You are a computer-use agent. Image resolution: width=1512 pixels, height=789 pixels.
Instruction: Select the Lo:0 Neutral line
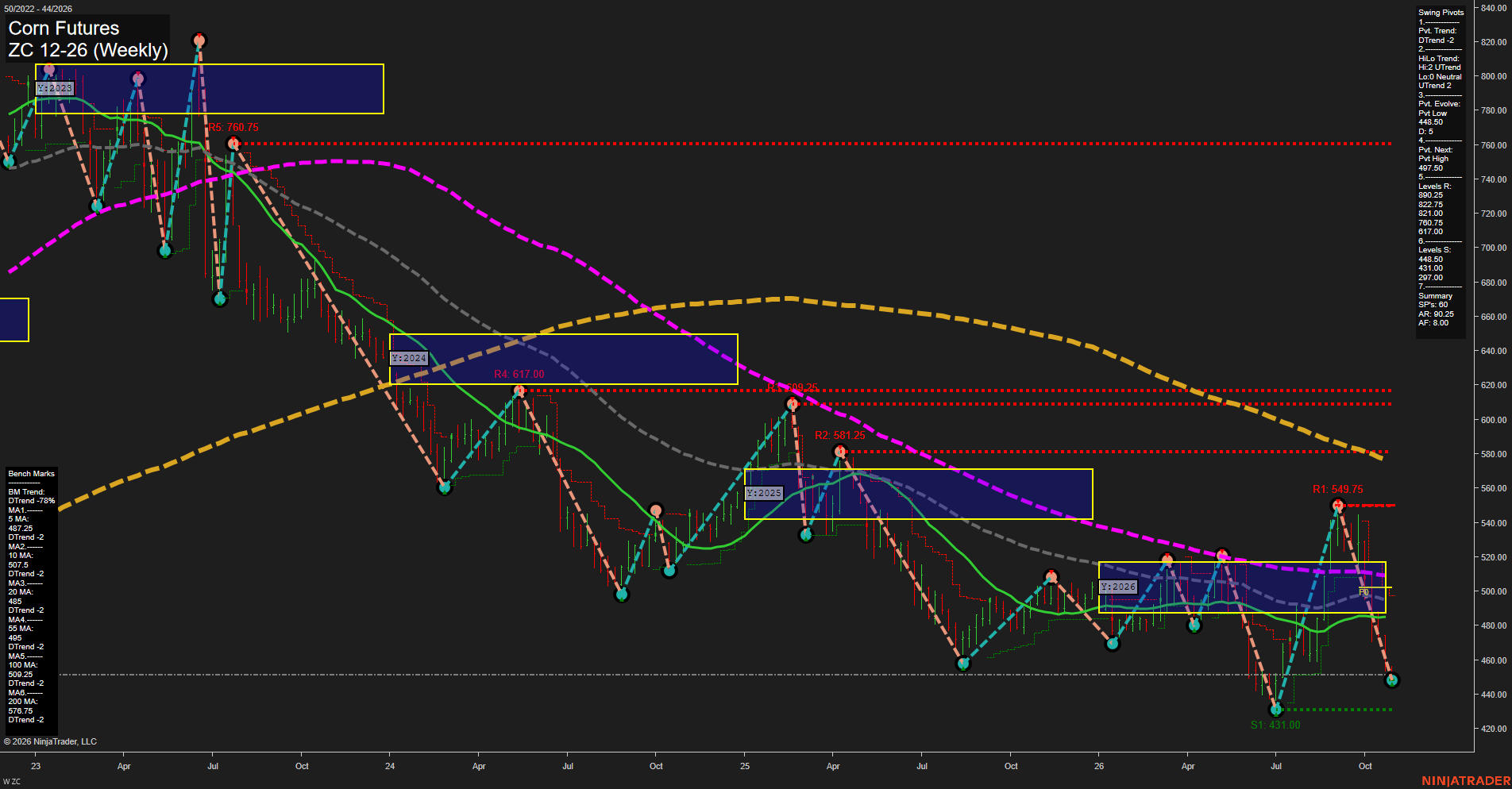[x=1440, y=77]
